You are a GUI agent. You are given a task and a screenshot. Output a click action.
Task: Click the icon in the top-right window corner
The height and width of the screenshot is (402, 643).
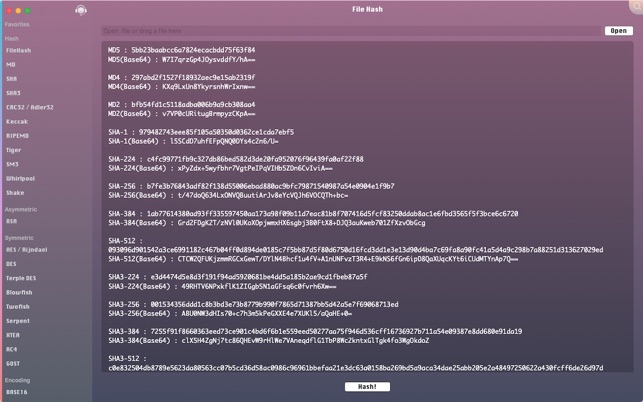tap(634, 8)
